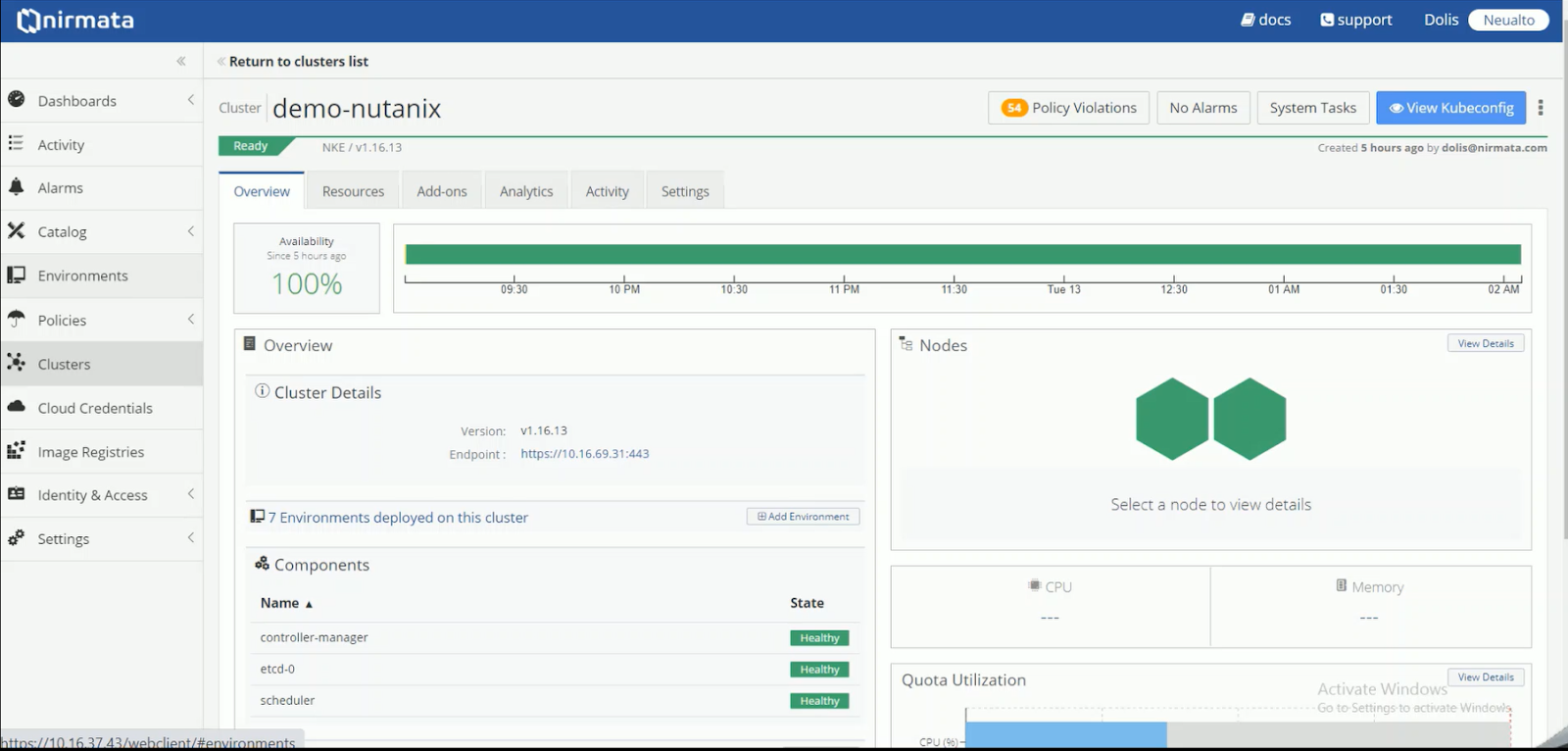
Task: Collapse the sidebar with double-chevron icon
Action: [x=181, y=61]
